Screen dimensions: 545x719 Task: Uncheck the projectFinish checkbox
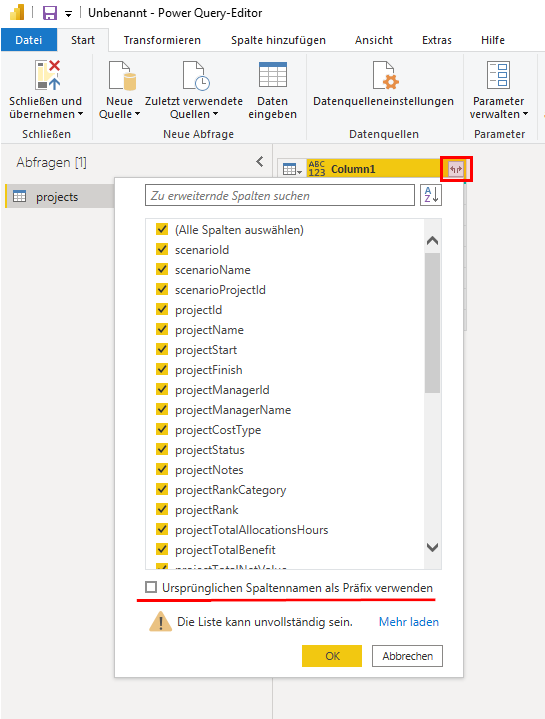(162, 369)
